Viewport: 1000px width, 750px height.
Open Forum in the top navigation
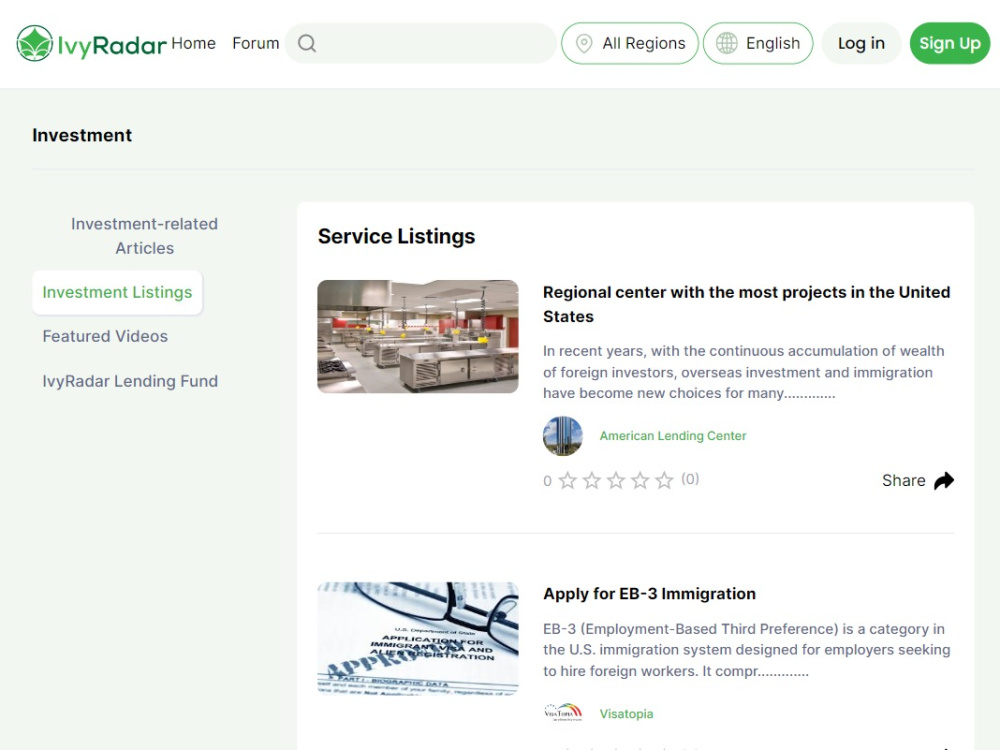(256, 43)
